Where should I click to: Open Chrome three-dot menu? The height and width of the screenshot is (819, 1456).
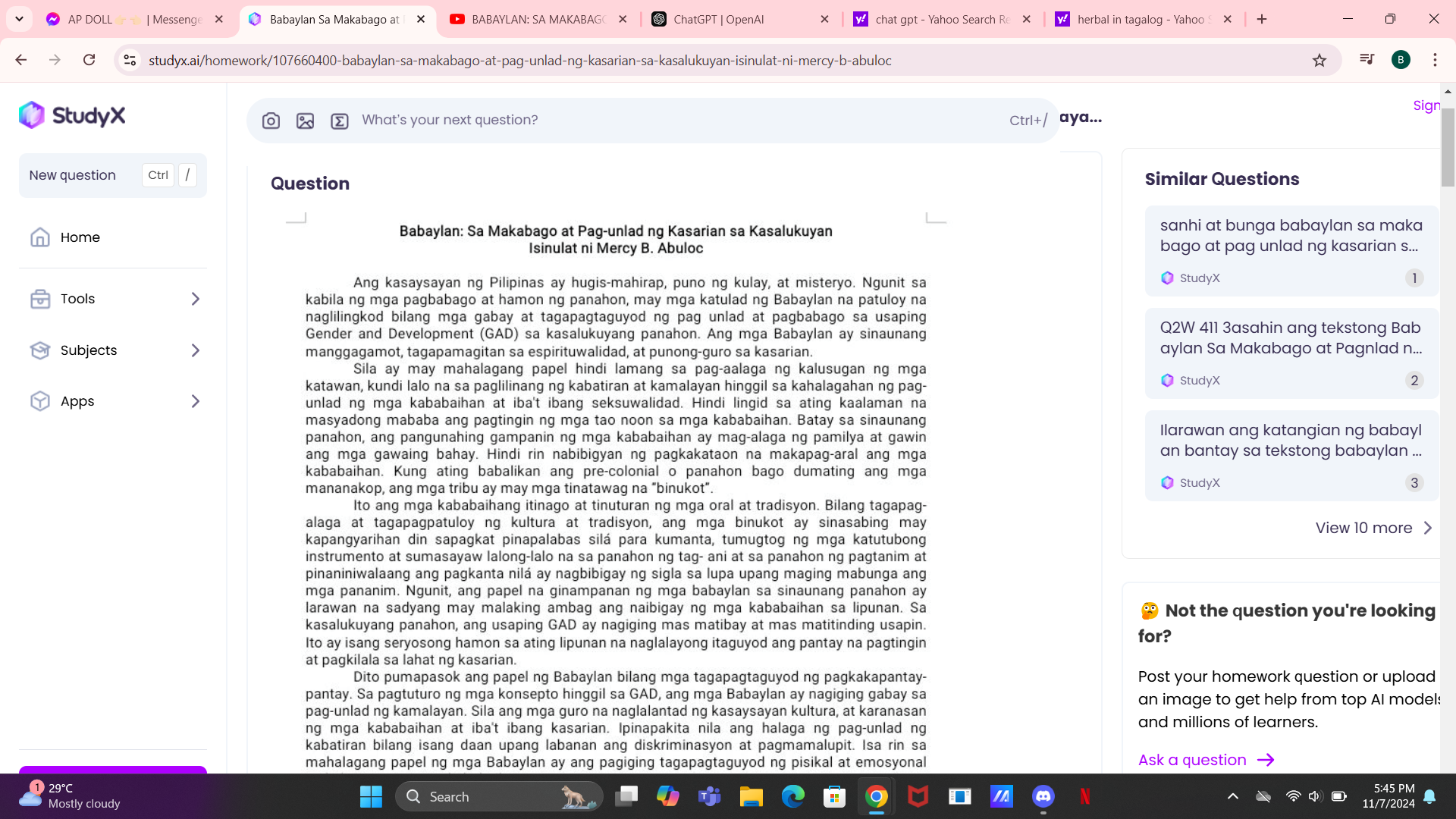click(x=1435, y=60)
